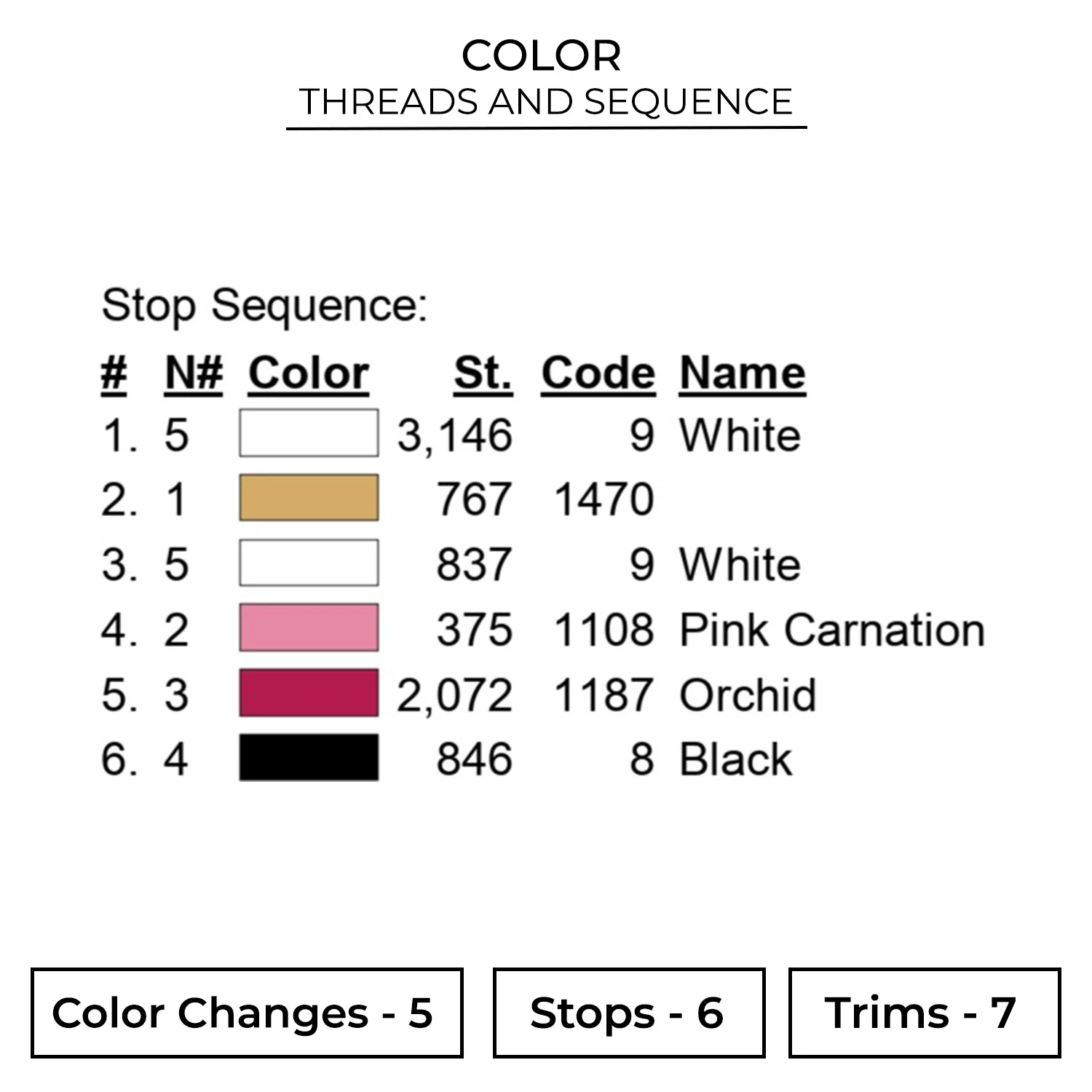Click the Color Changes - 5 box
Viewport: 1092px width, 1092px height.
(247, 1013)
